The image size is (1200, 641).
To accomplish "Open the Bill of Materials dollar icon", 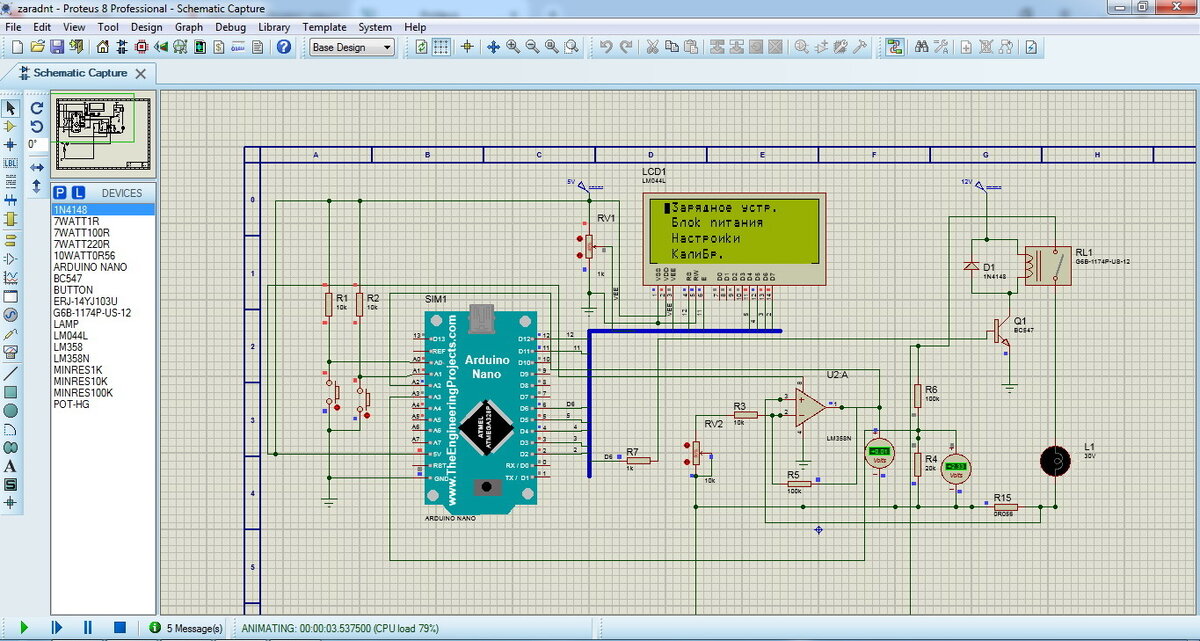I will (220, 47).
